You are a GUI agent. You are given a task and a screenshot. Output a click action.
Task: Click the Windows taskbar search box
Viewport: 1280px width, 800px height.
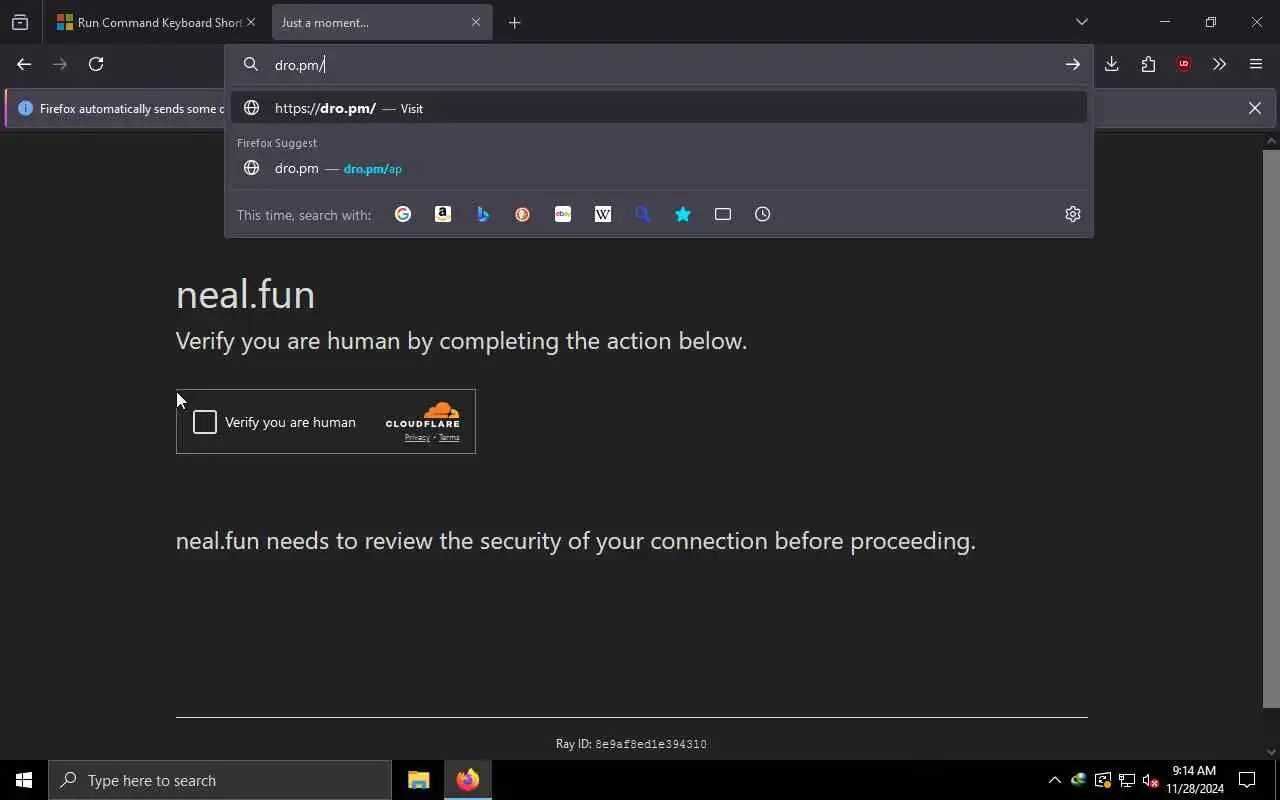pyautogui.click(x=220, y=780)
